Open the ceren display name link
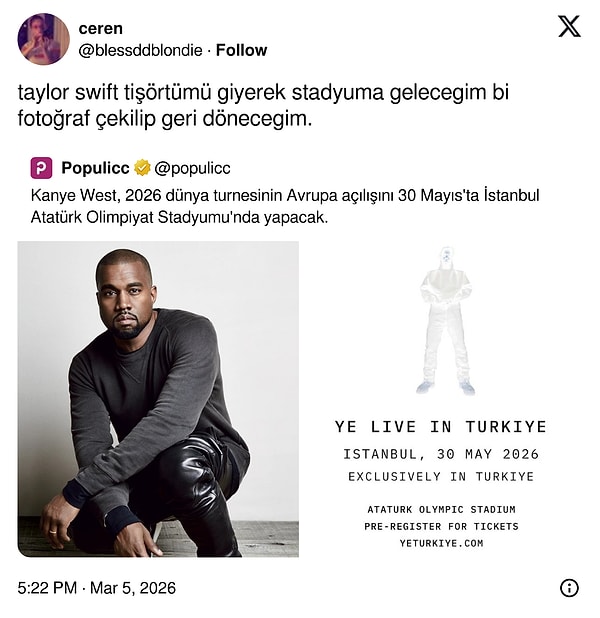The width and height of the screenshot is (600, 618). (x=101, y=28)
